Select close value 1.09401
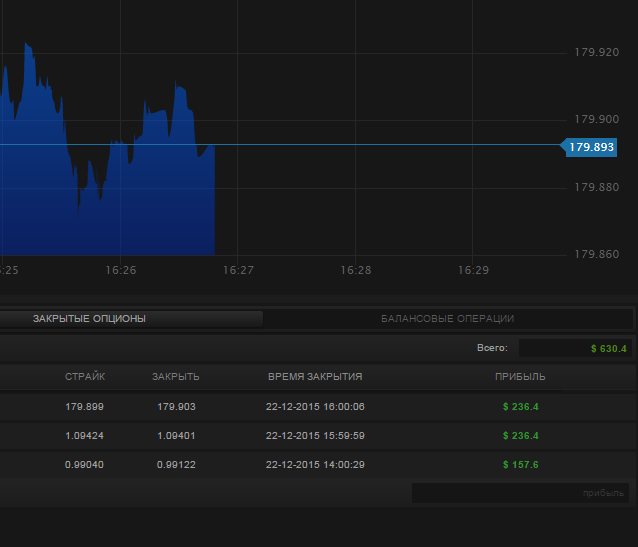Image resolution: width=638 pixels, height=547 pixels. coord(176,435)
